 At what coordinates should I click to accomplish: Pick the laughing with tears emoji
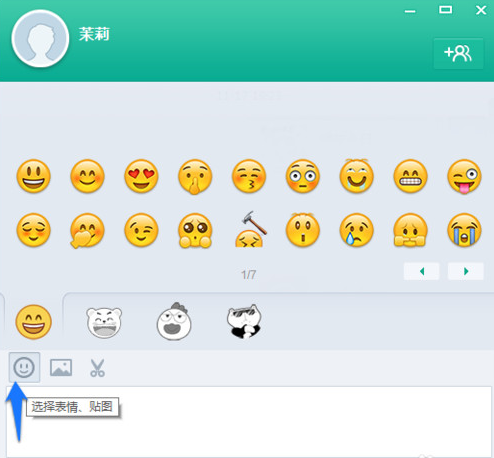pos(357,176)
